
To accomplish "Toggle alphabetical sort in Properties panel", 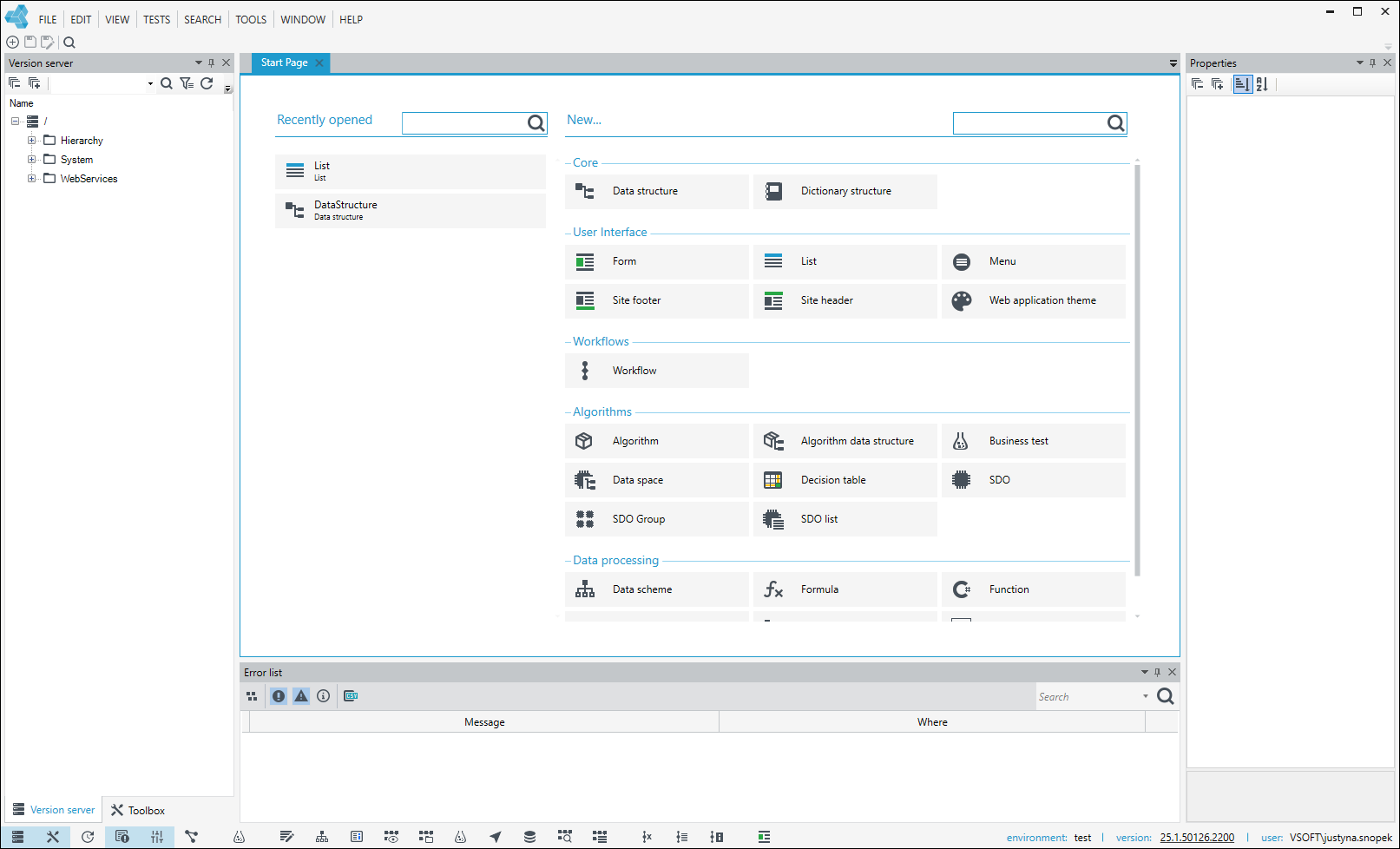I will pos(1263,84).
